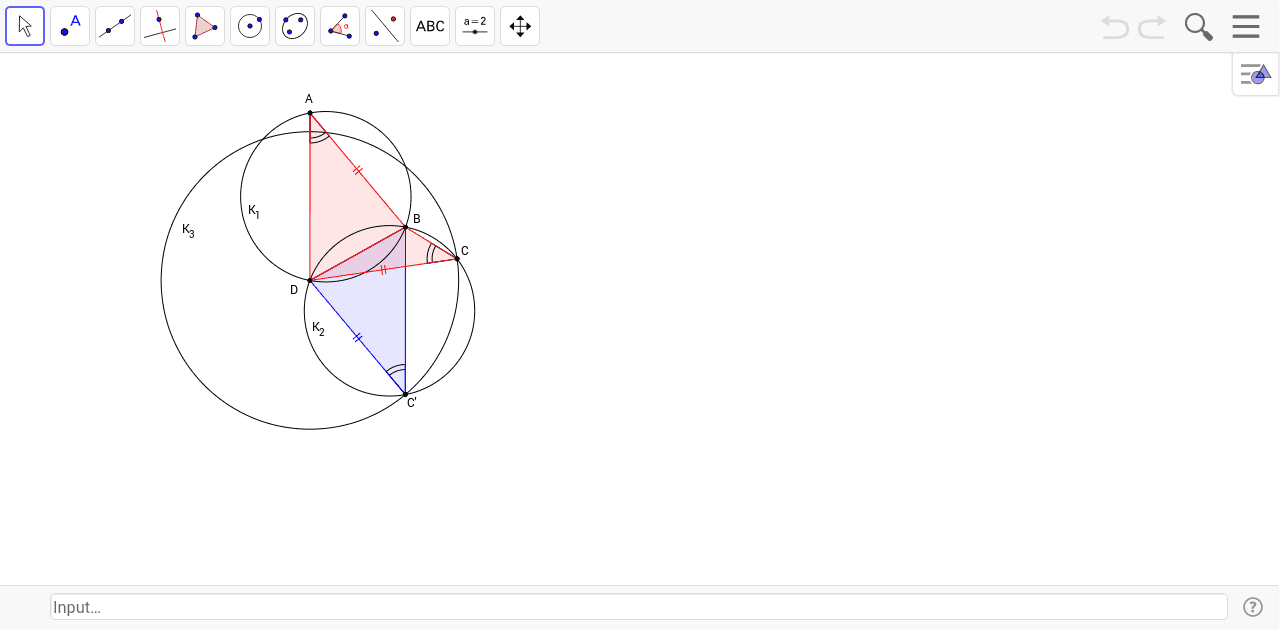Click the tick mark on segment DC
1280x630 pixels.
(x=383, y=270)
